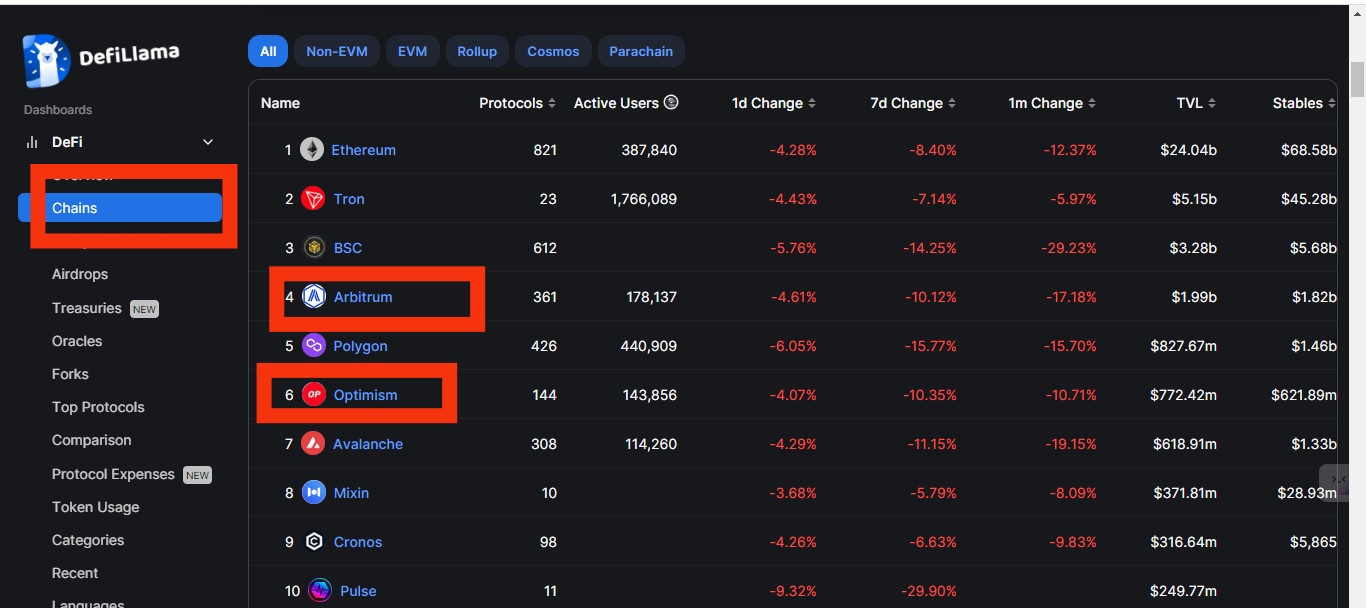Sort table by TVL column
This screenshot has width=1366, height=608.
1196,103
